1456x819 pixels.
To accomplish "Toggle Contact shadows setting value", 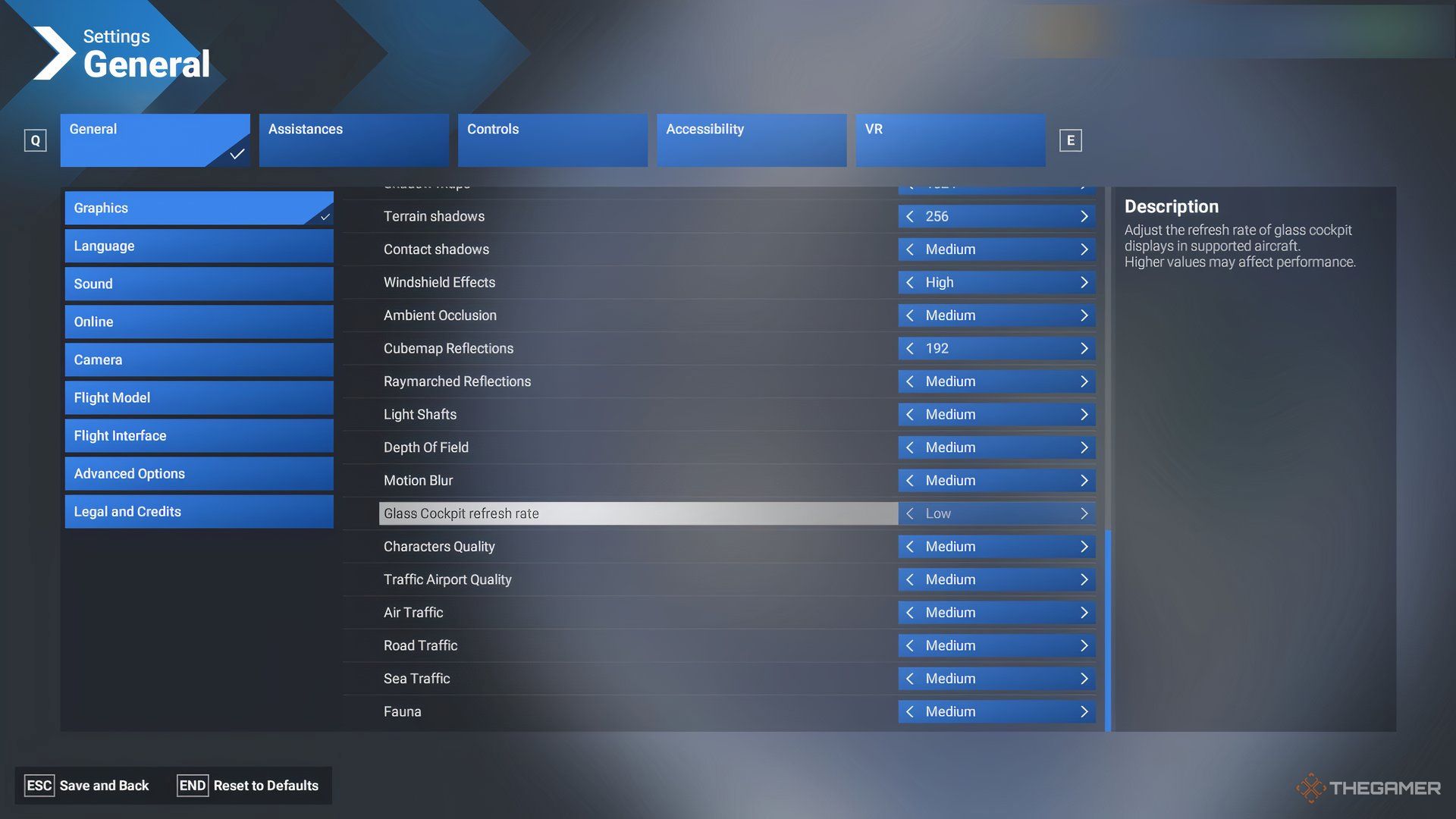I will coord(1084,249).
